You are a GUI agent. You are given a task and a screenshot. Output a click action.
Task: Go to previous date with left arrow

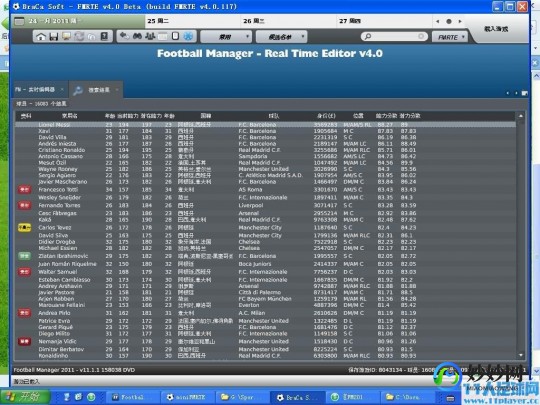pyautogui.click(x=438, y=21)
